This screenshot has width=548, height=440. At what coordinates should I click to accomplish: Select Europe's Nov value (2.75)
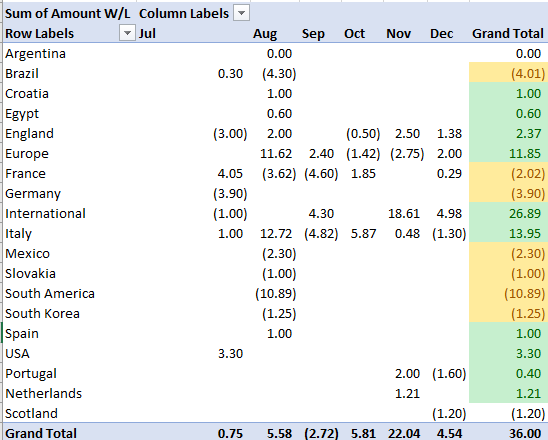point(407,153)
